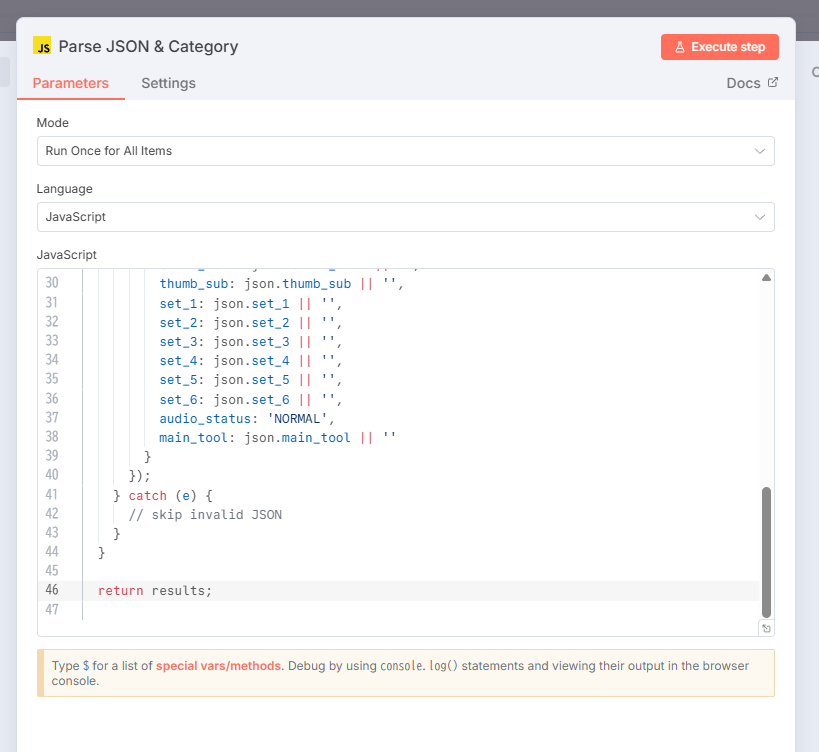Screen dimensions: 819x752
Task: Select the Parameters tab
Action: click(x=70, y=83)
